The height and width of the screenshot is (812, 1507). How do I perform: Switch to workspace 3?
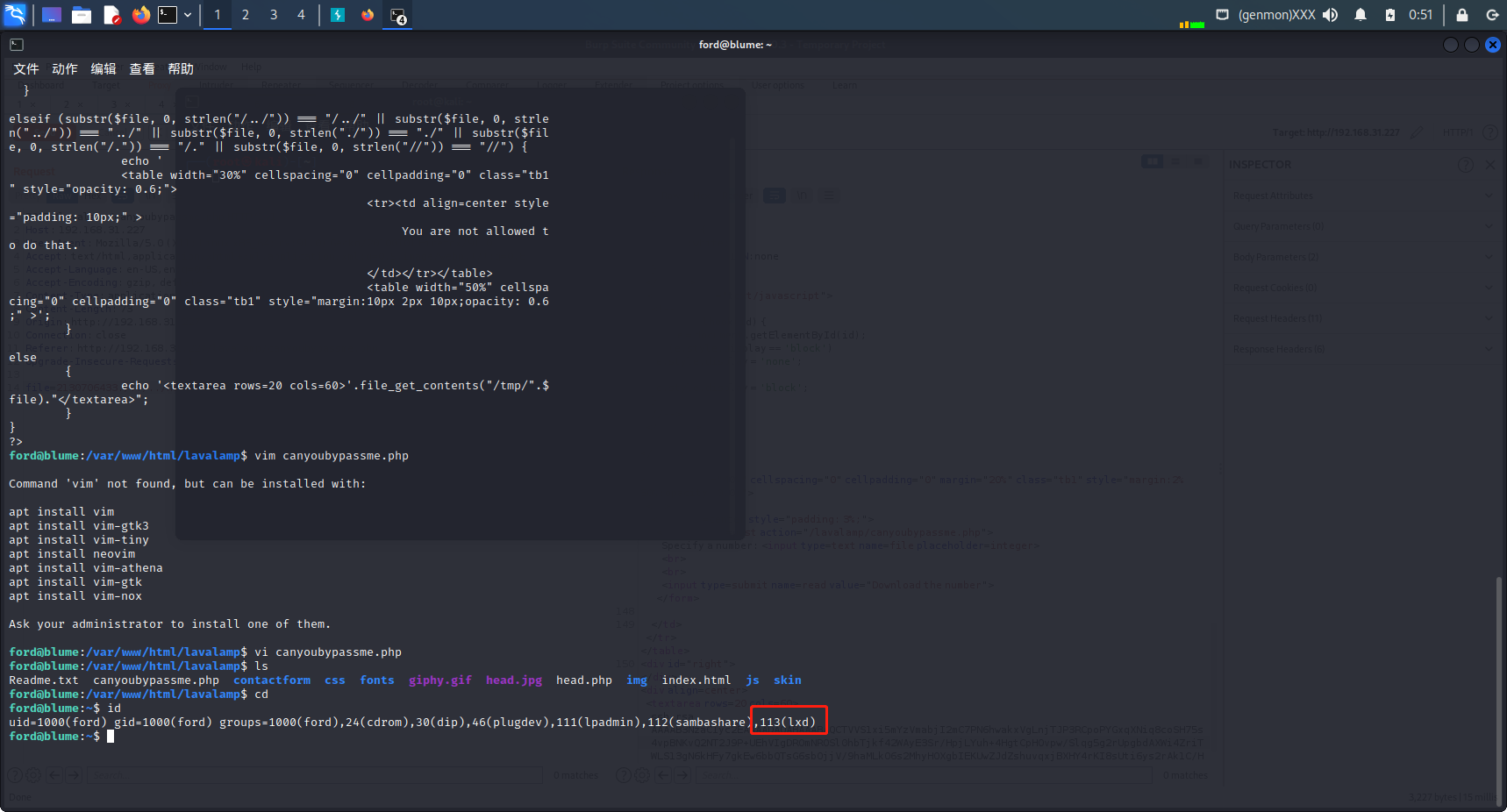(274, 15)
